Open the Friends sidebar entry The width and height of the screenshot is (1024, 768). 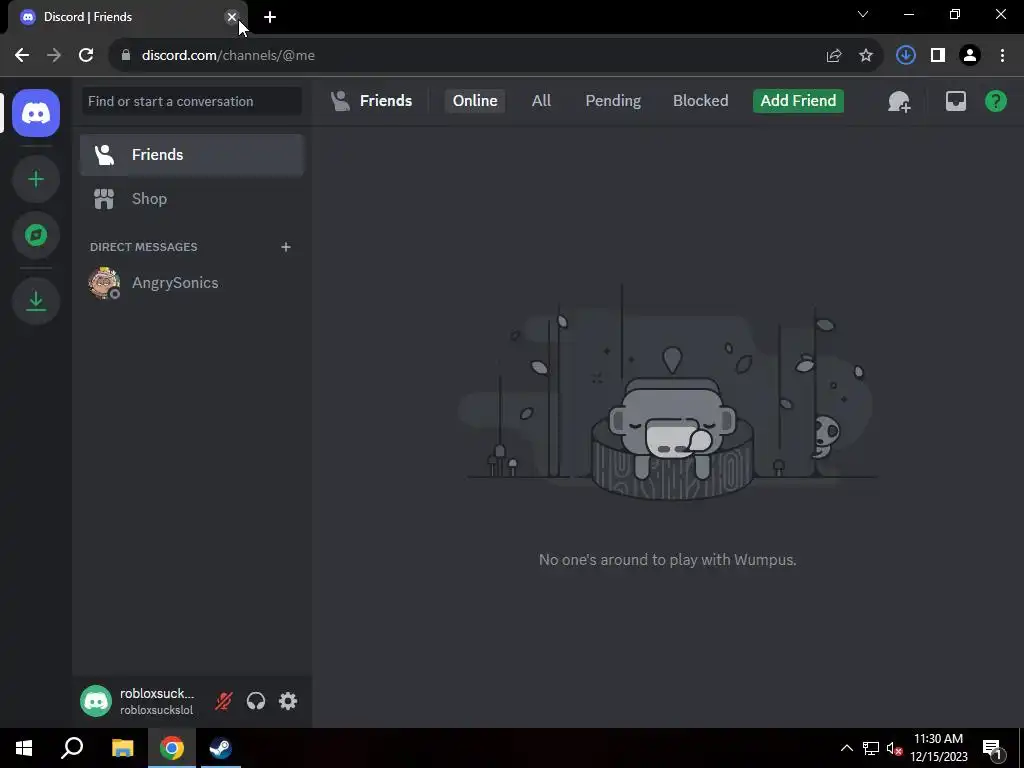(x=191, y=155)
